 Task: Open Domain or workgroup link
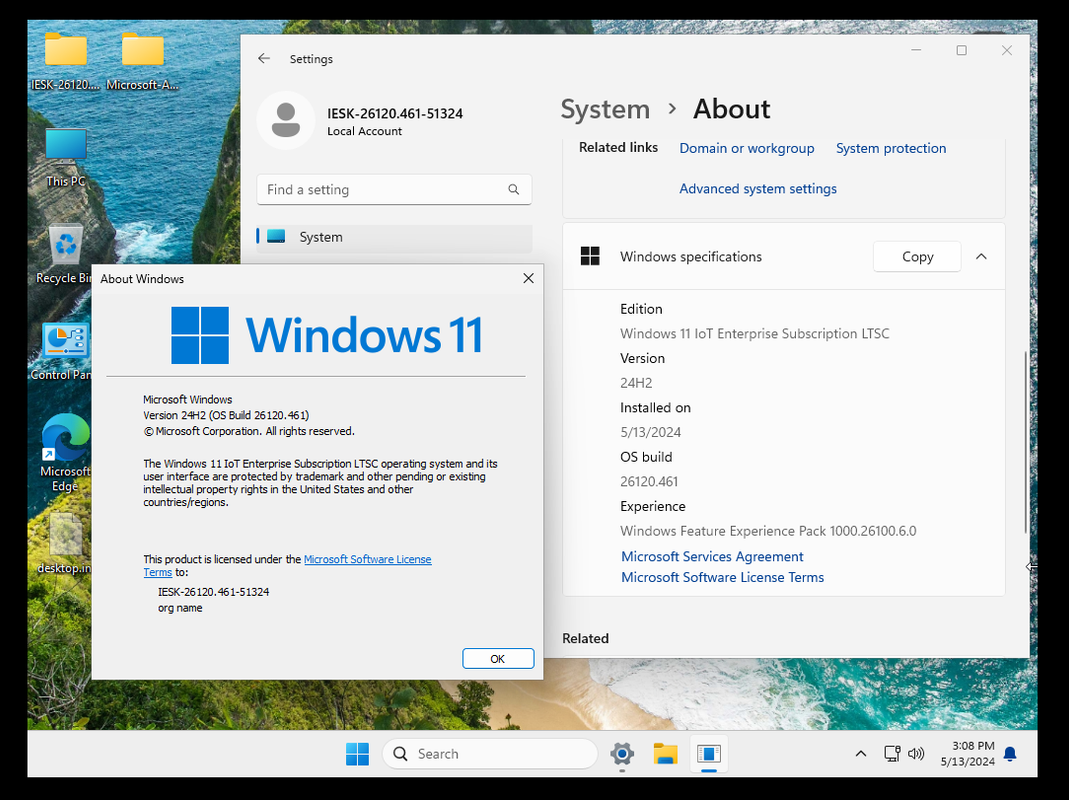pos(747,148)
